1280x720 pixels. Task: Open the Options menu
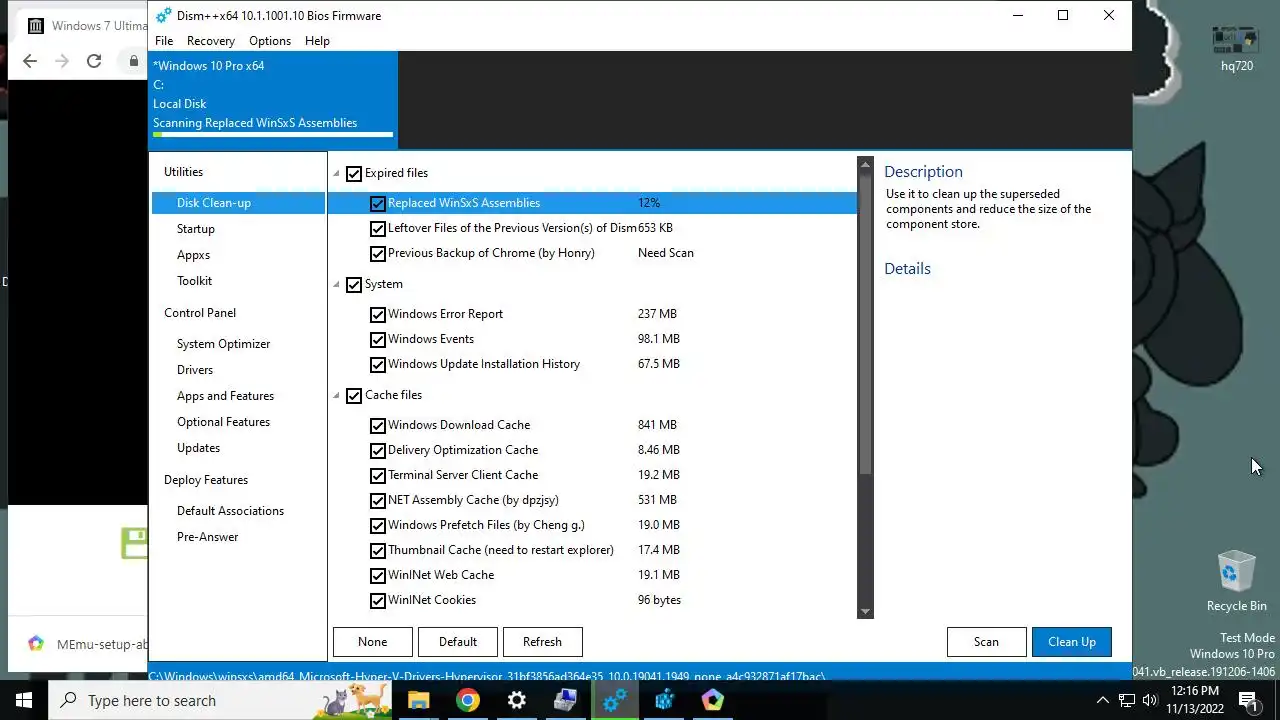point(270,41)
